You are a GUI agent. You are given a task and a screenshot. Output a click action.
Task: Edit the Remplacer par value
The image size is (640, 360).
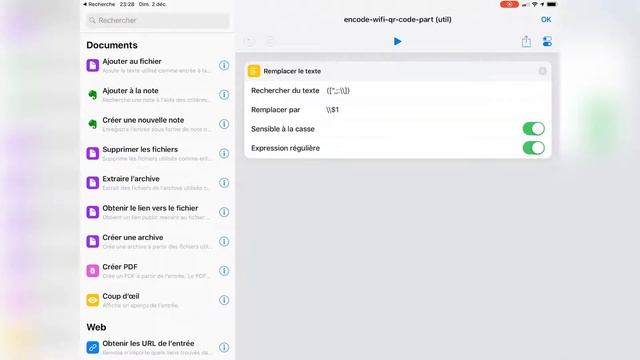tap(332, 110)
